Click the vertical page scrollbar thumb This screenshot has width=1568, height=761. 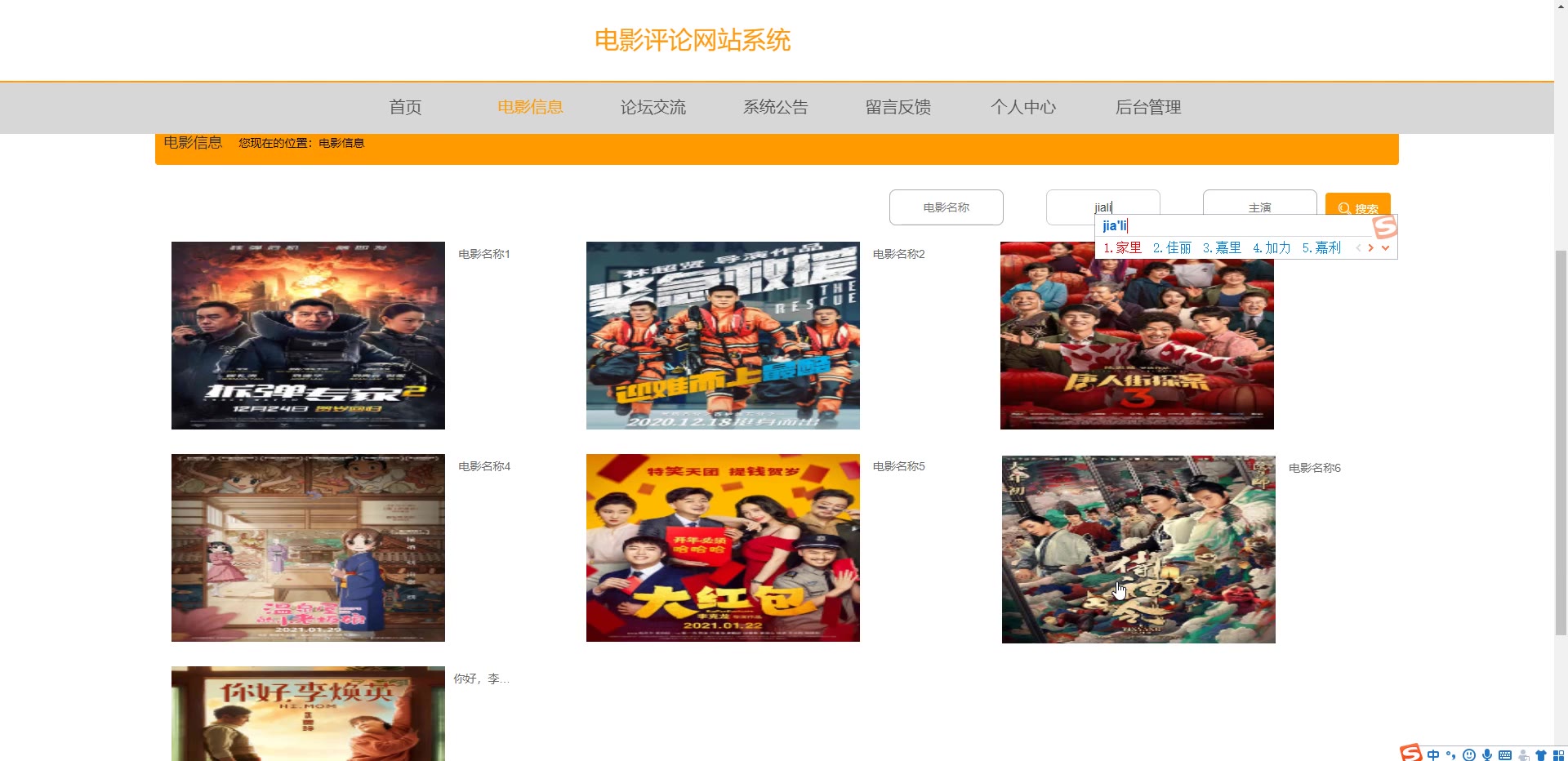click(x=1561, y=442)
